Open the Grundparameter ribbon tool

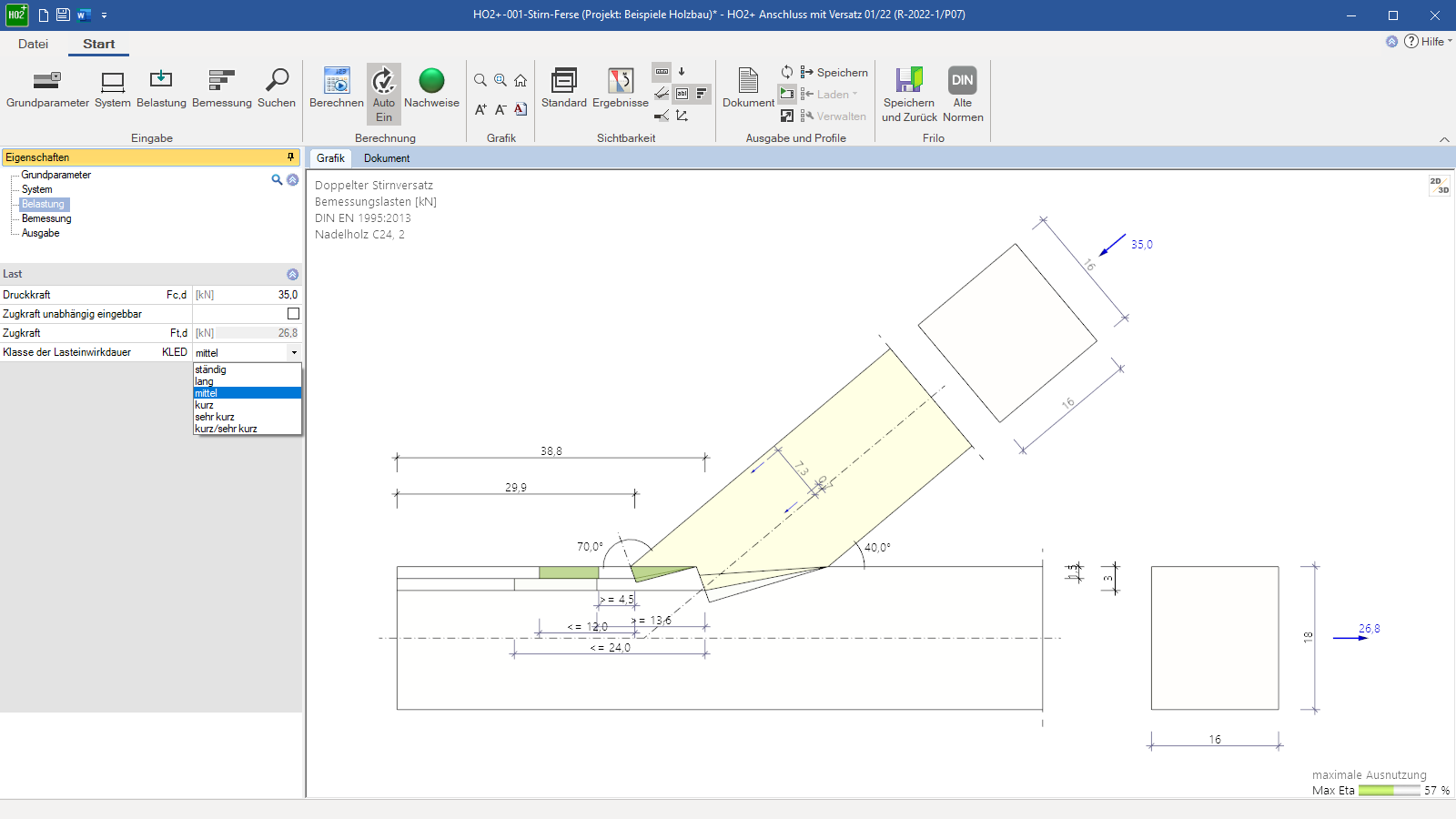[x=47, y=89]
